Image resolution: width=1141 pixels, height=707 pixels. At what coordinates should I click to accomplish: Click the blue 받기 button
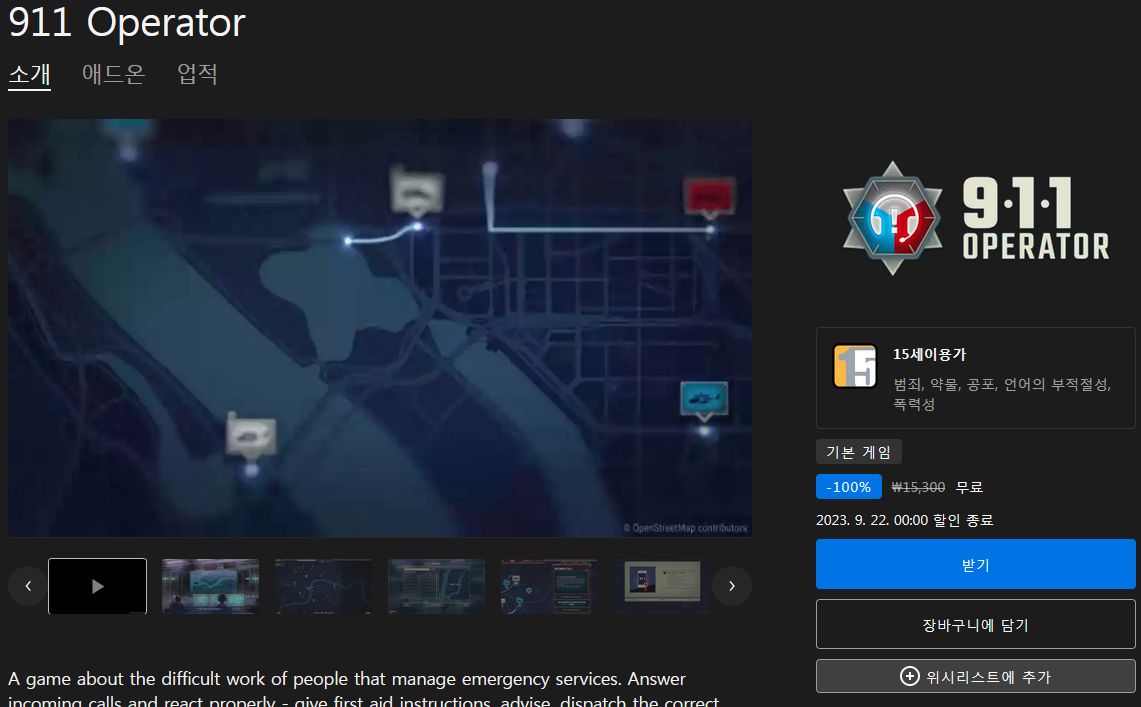[975, 564]
